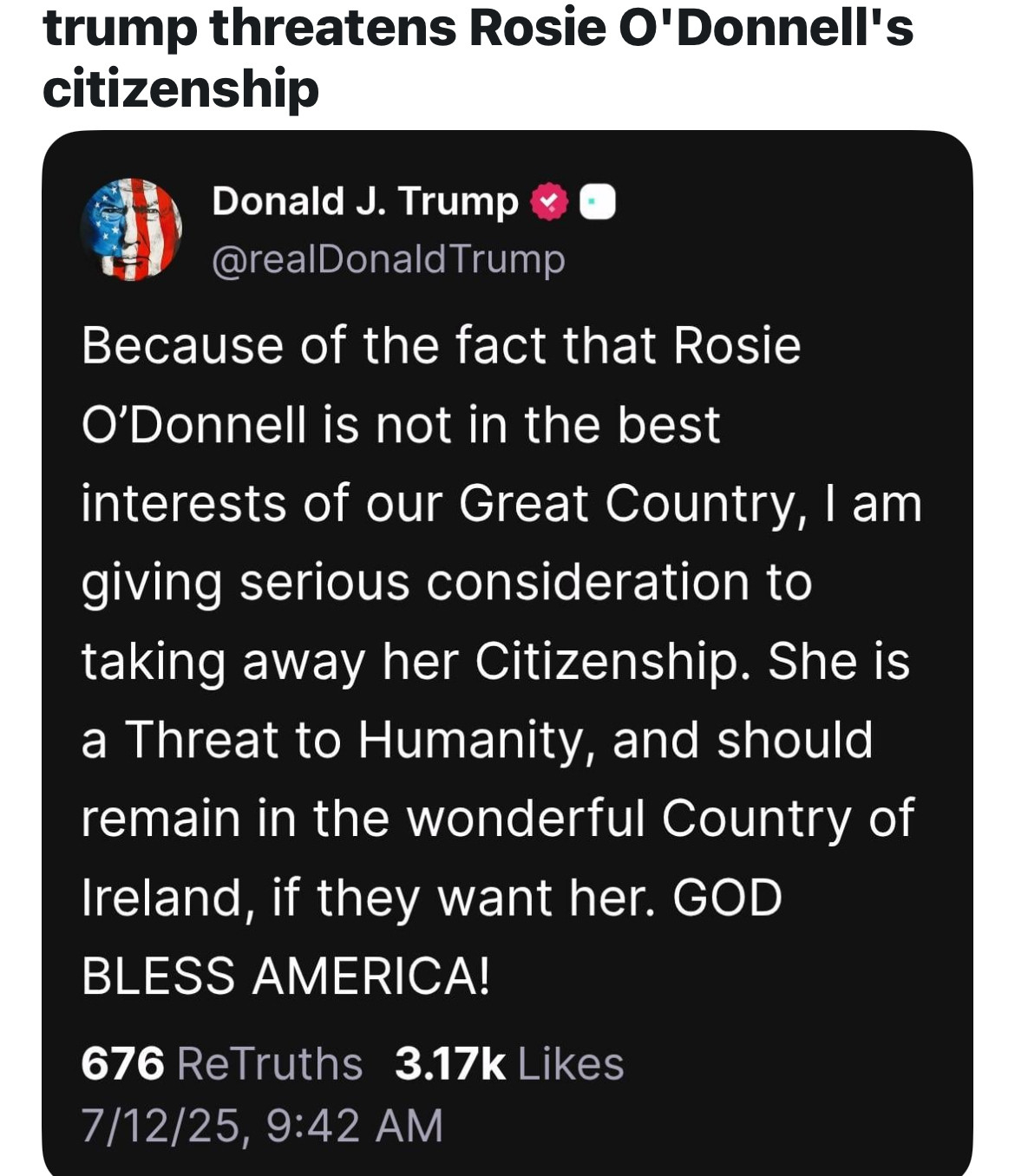Open the Donald J. Trump display name
1015x1176 pixels.
(364, 201)
